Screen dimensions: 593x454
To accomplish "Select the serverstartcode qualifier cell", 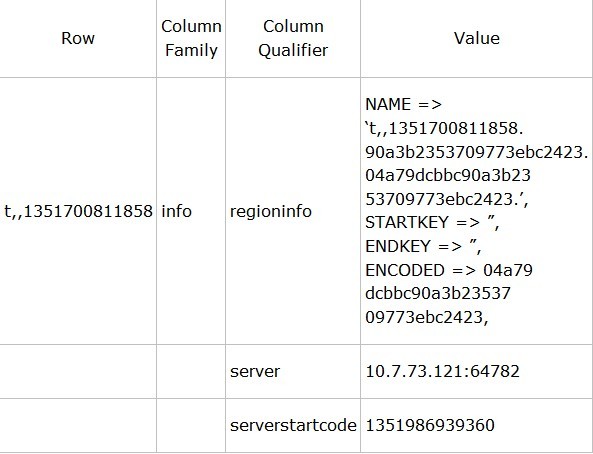I will point(293,425).
